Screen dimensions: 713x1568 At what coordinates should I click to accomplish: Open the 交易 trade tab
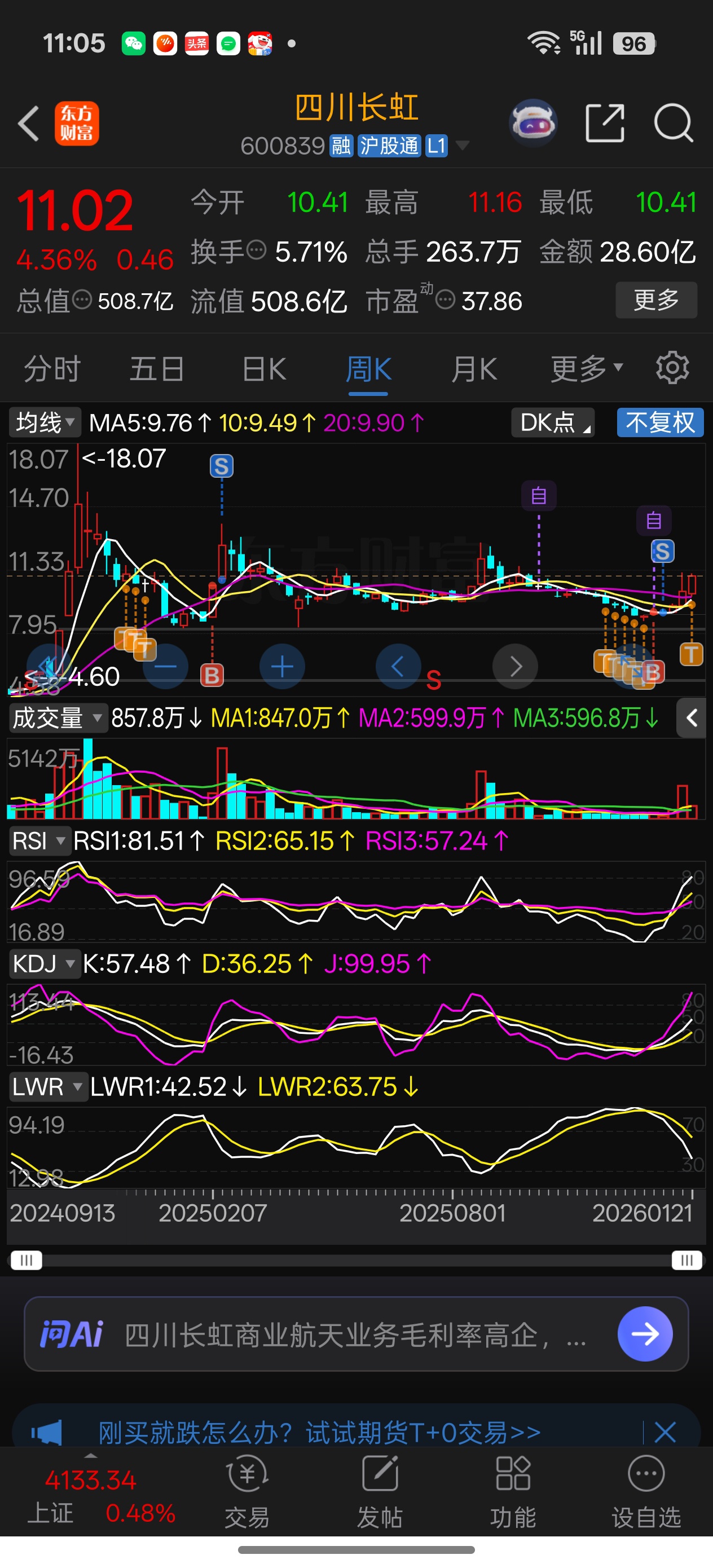[247, 1491]
